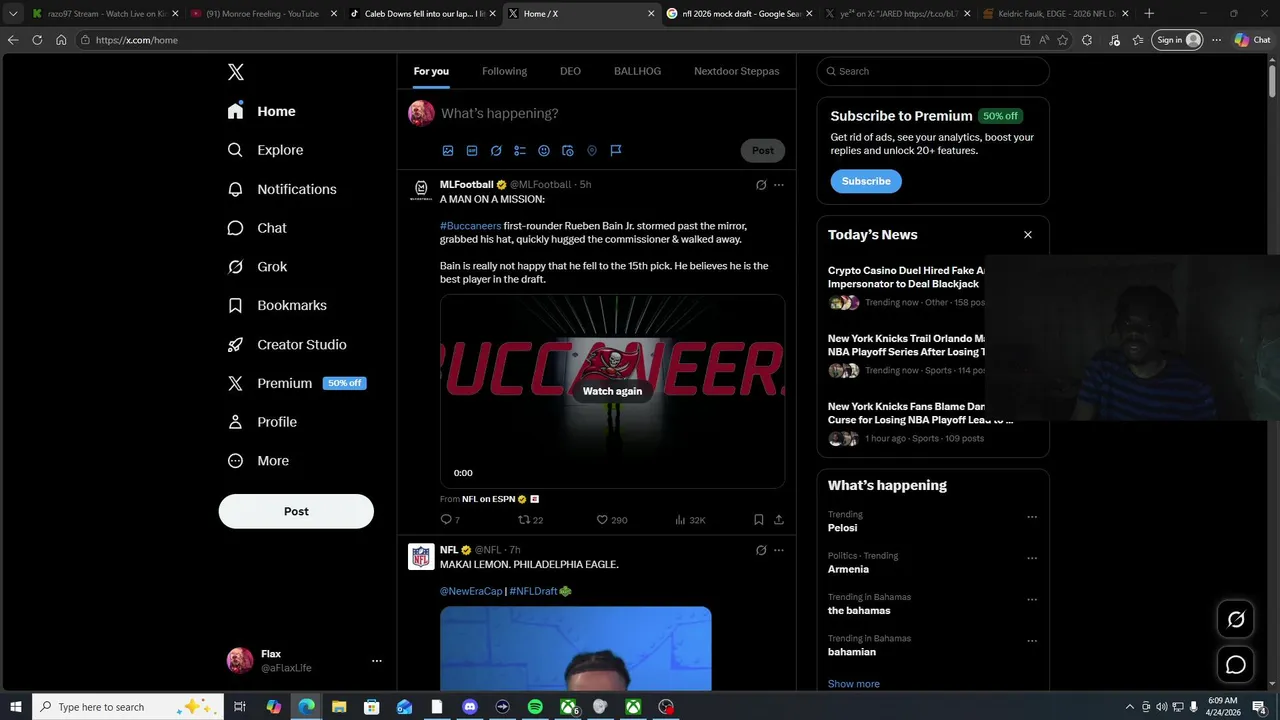The height and width of the screenshot is (720, 1280).
Task: Click the X logo in sidebar
Action: [235, 72]
